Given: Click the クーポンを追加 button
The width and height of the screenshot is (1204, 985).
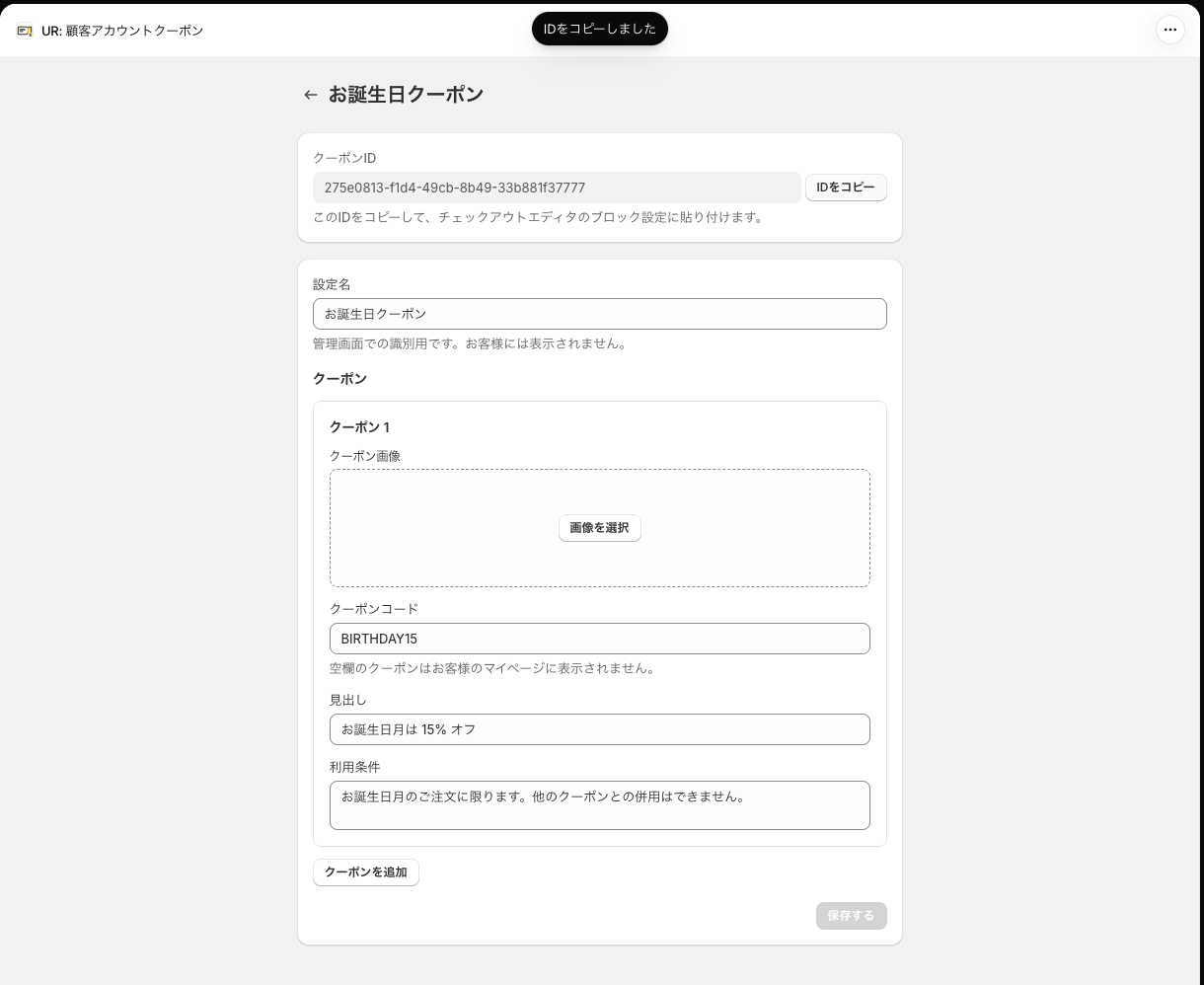Looking at the screenshot, I should click(366, 872).
